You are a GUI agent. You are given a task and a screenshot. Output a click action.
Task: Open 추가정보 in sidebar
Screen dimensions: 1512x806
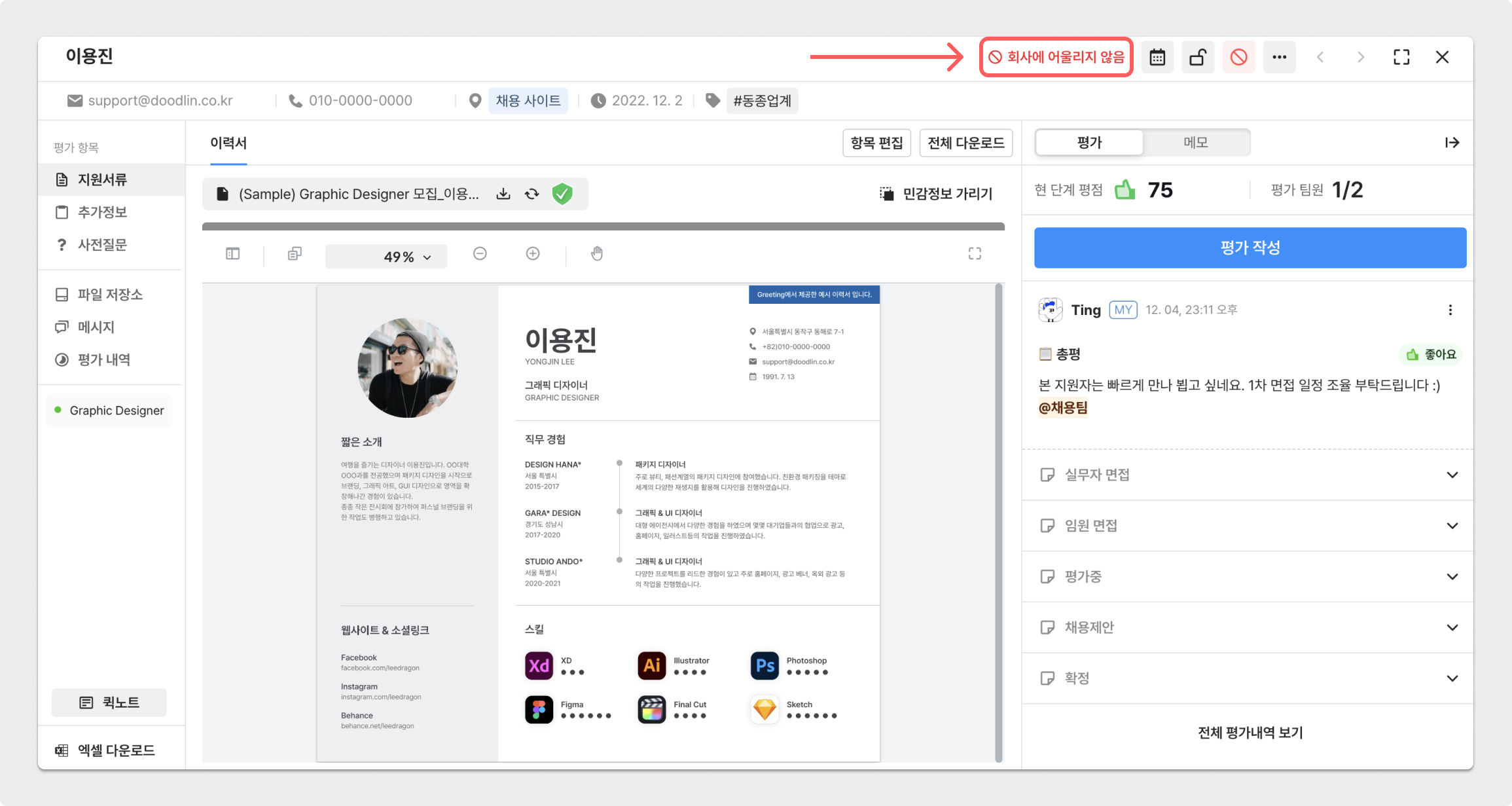101,212
